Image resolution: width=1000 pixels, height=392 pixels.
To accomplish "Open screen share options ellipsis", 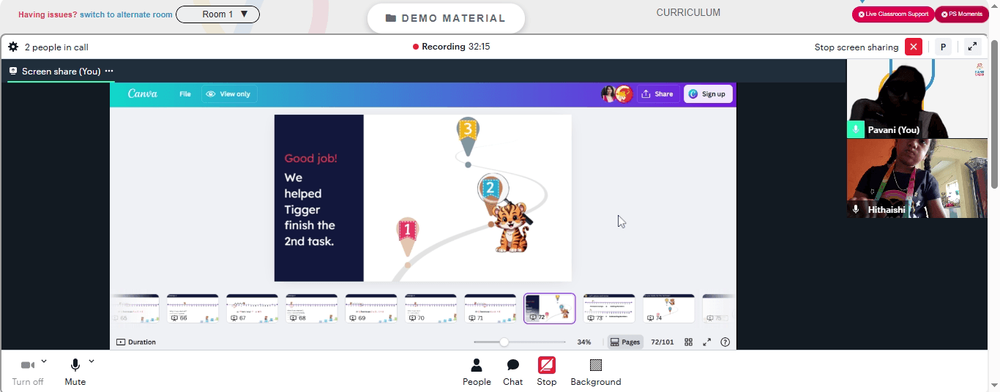I will click(109, 71).
